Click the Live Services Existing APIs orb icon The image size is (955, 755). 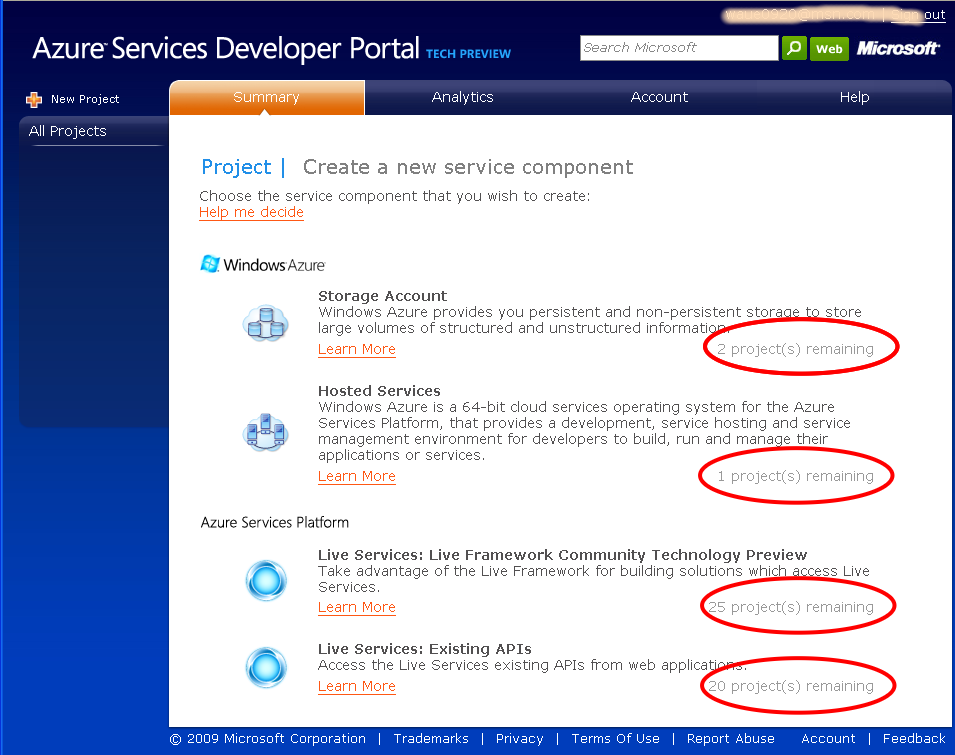point(266,667)
